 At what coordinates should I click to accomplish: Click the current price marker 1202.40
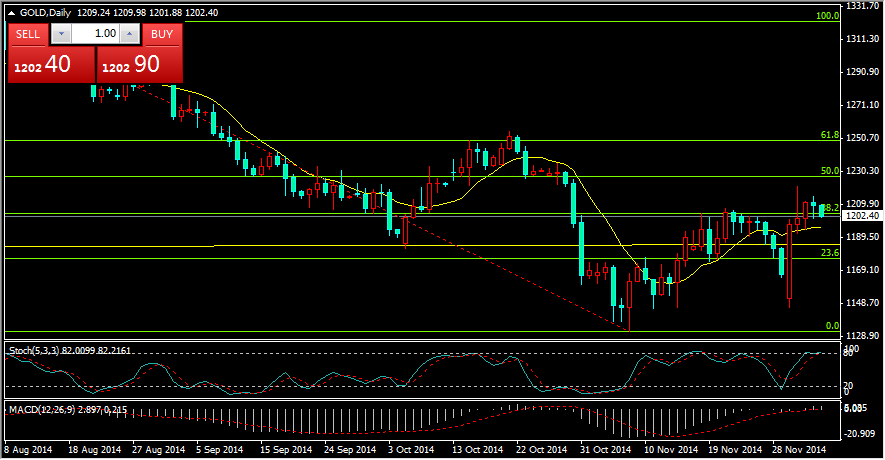coord(861,215)
